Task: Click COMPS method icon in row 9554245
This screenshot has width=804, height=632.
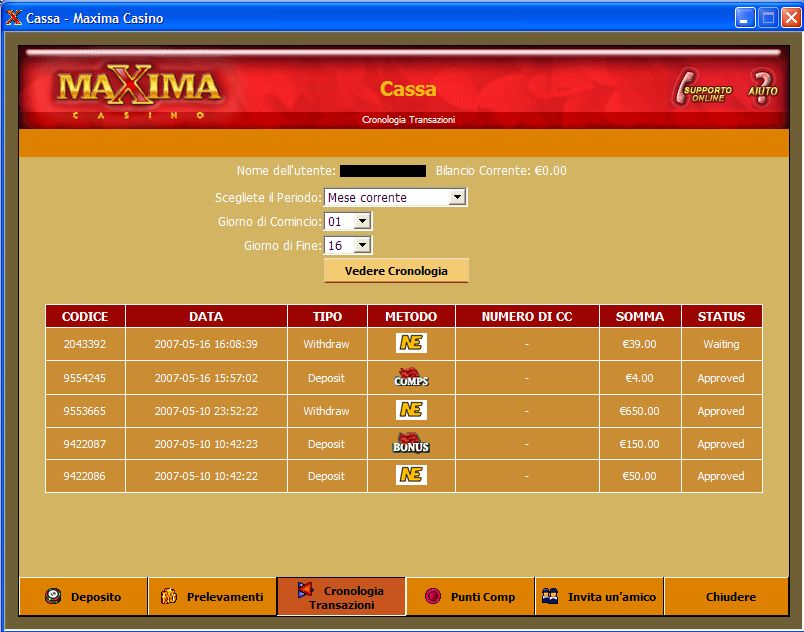Action: (411, 377)
